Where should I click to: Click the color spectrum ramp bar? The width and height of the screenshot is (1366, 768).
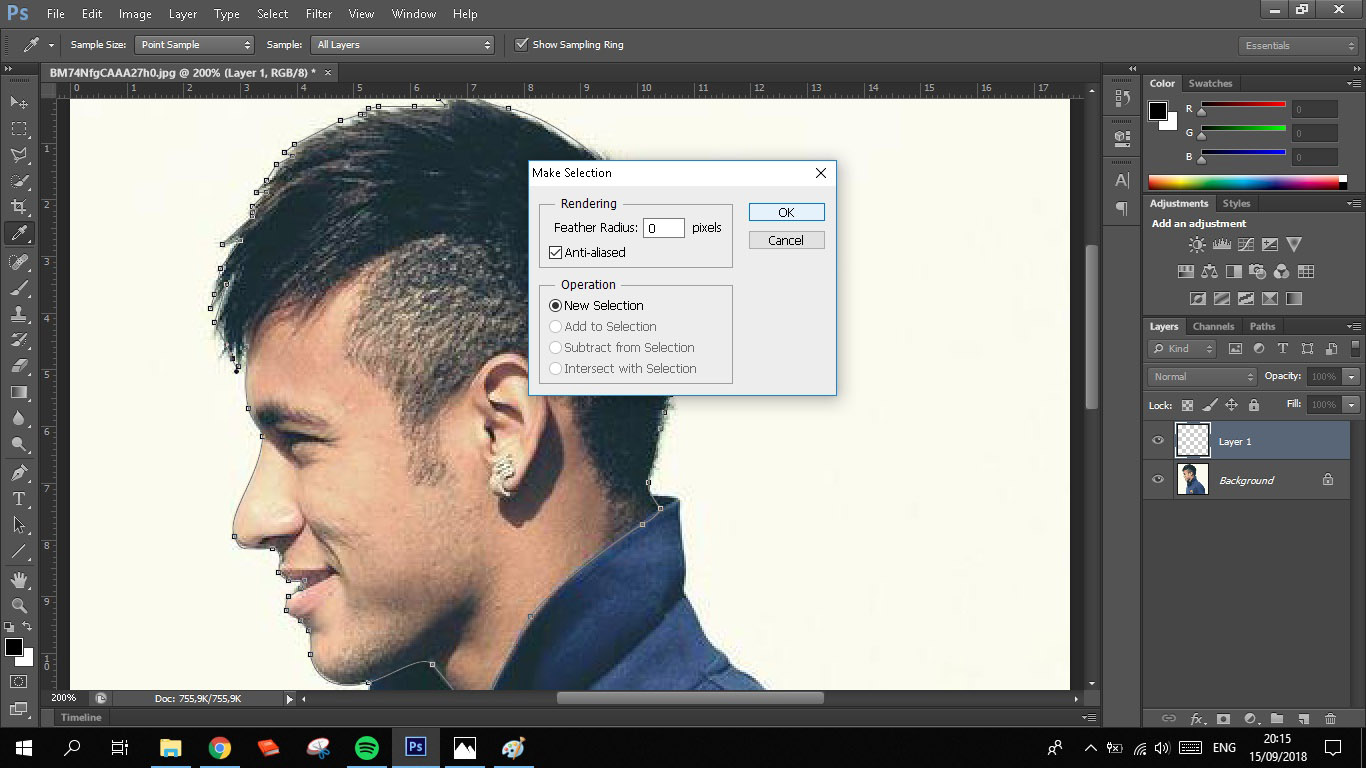point(1243,182)
